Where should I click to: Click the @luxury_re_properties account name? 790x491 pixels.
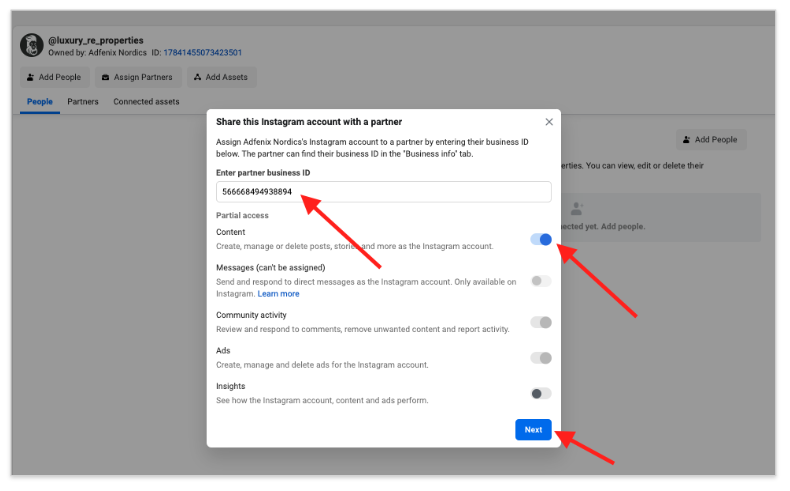pyautogui.click(x=96, y=40)
